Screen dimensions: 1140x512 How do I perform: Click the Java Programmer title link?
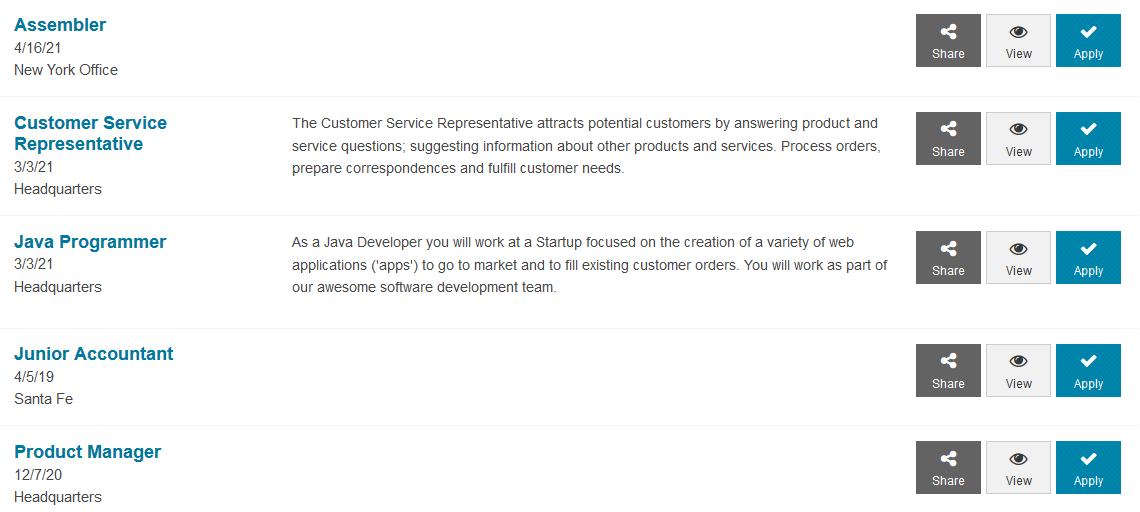pos(90,242)
